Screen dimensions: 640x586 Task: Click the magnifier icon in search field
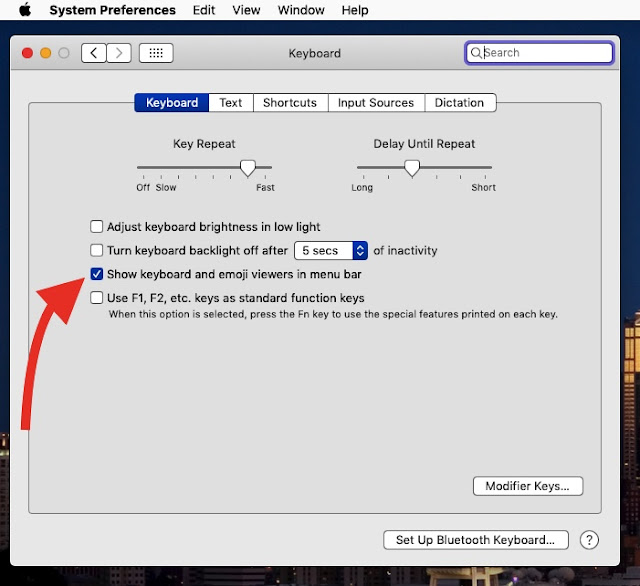pyautogui.click(x=476, y=53)
